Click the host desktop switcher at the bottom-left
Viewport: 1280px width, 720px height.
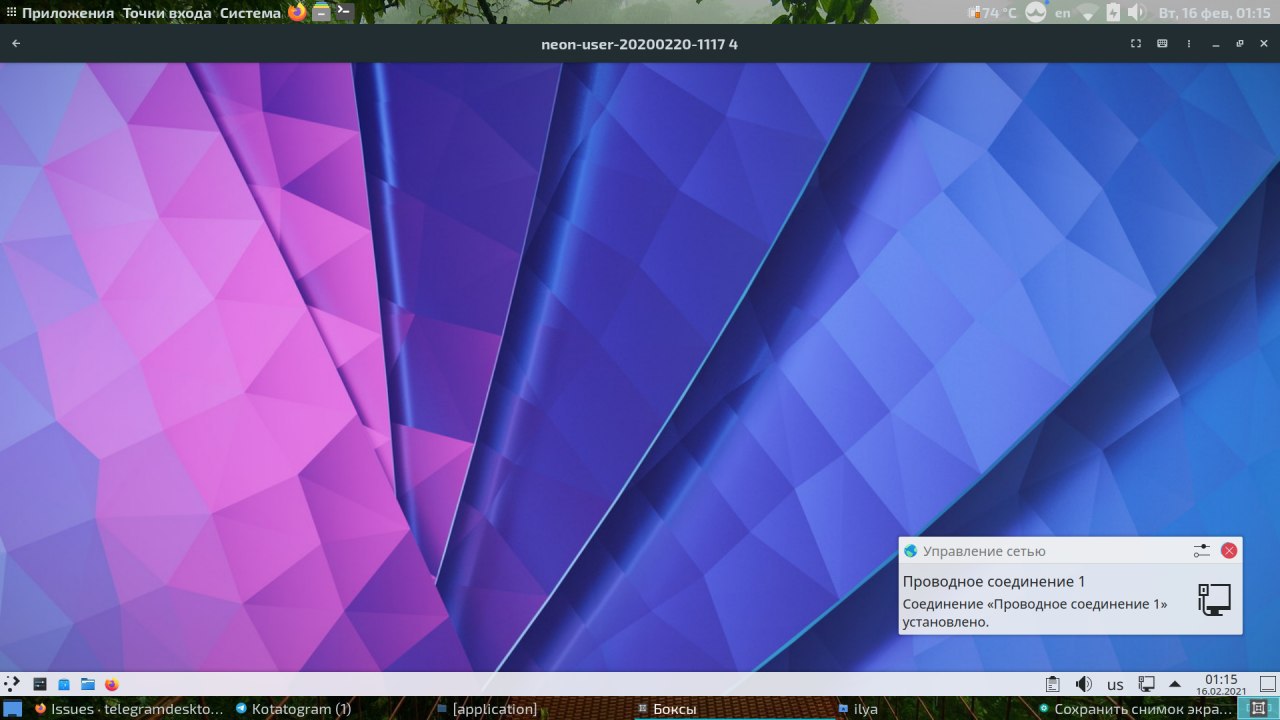[x=12, y=709]
